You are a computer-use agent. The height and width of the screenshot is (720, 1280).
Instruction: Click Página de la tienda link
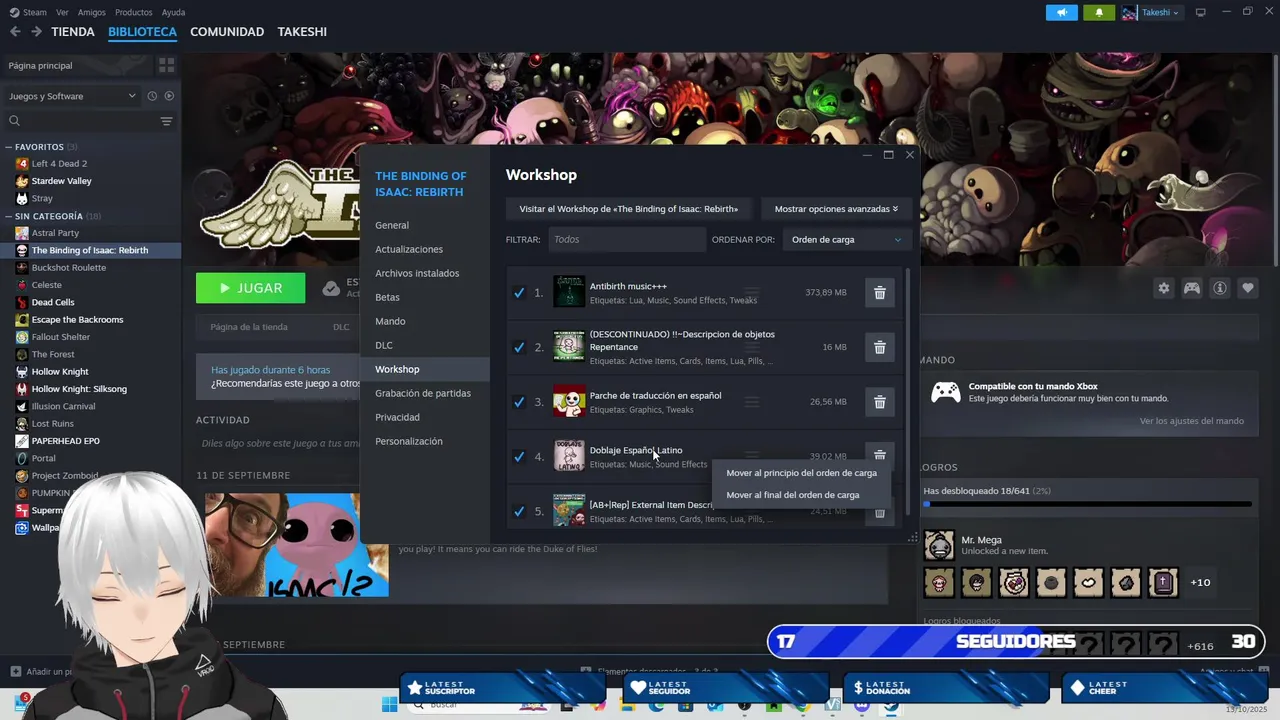coord(249,327)
